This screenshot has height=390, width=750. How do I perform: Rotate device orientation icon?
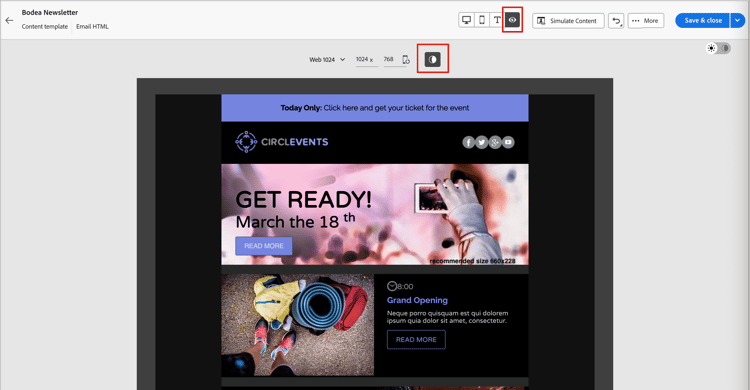tap(406, 59)
